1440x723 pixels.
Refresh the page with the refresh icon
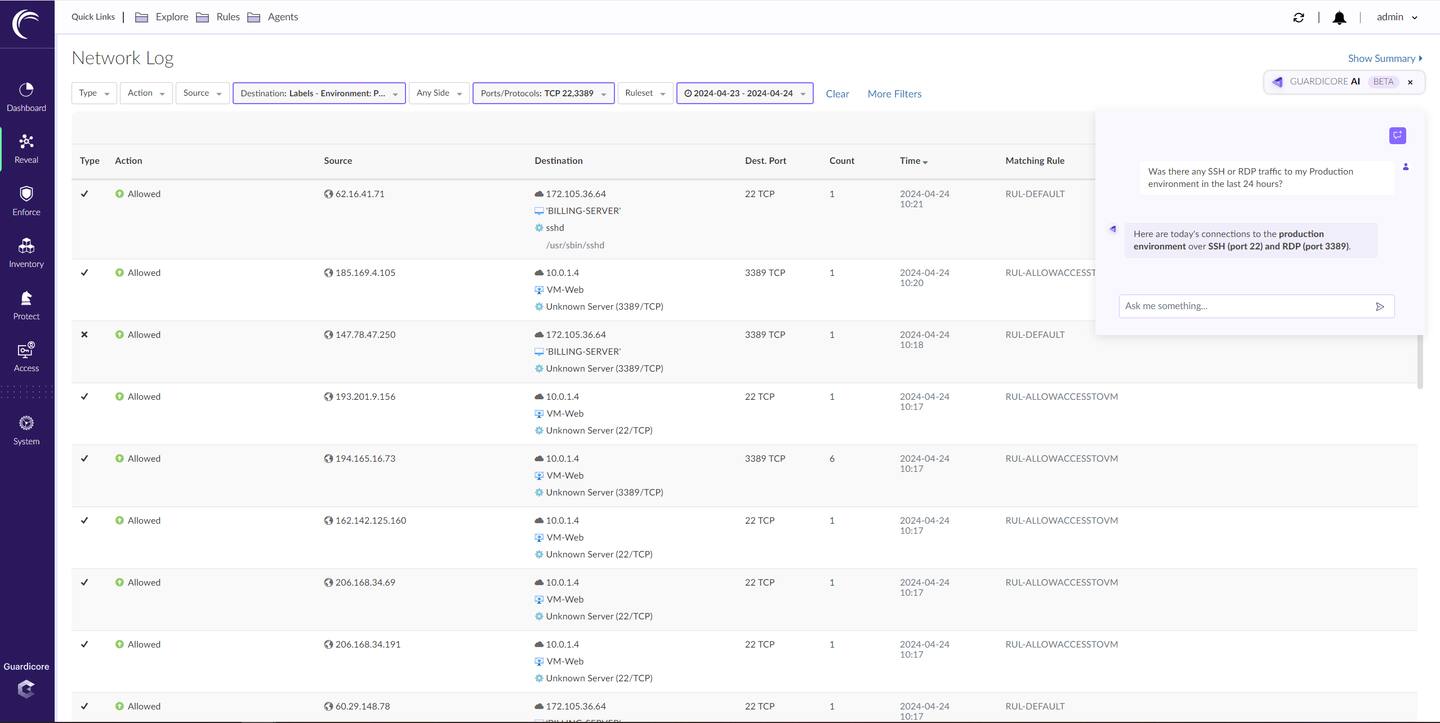pos(1298,18)
